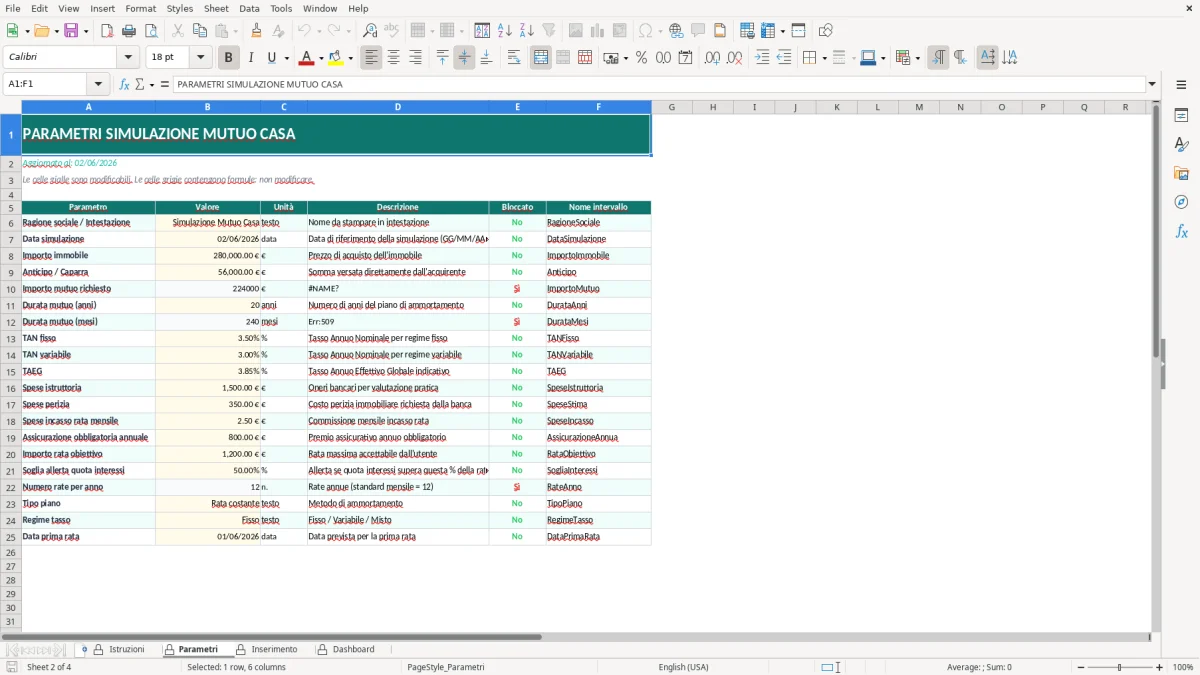1200x675 pixels.
Task: Switch to Inserimento sheet tab
Action: 274,649
